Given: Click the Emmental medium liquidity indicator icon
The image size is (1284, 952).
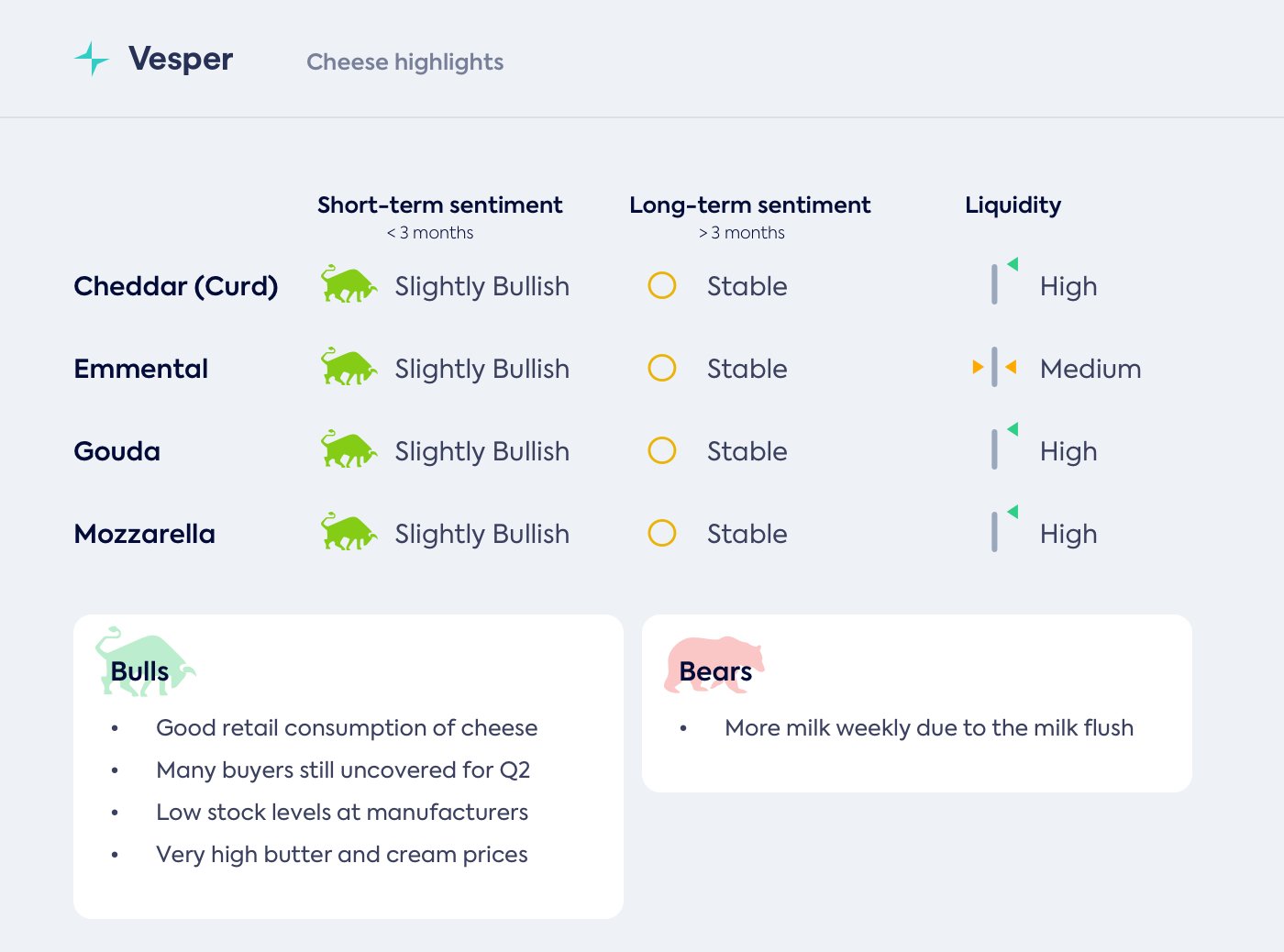Looking at the screenshot, I should (x=995, y=368).
